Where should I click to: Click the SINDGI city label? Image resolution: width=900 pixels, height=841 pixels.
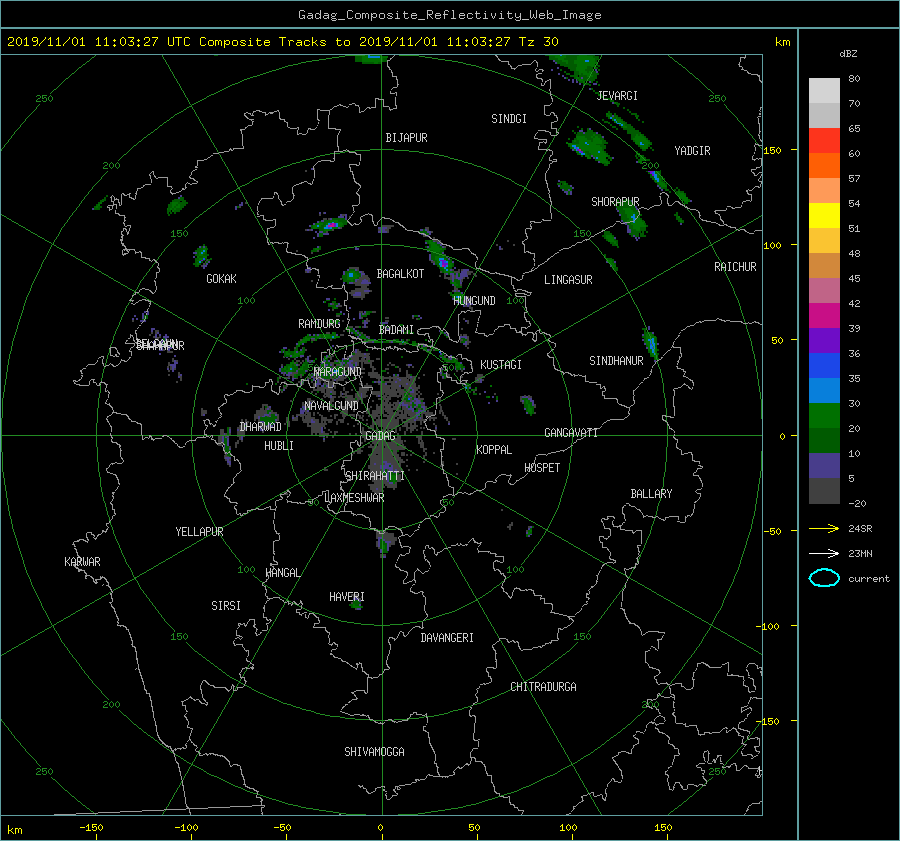click(509, 119)
